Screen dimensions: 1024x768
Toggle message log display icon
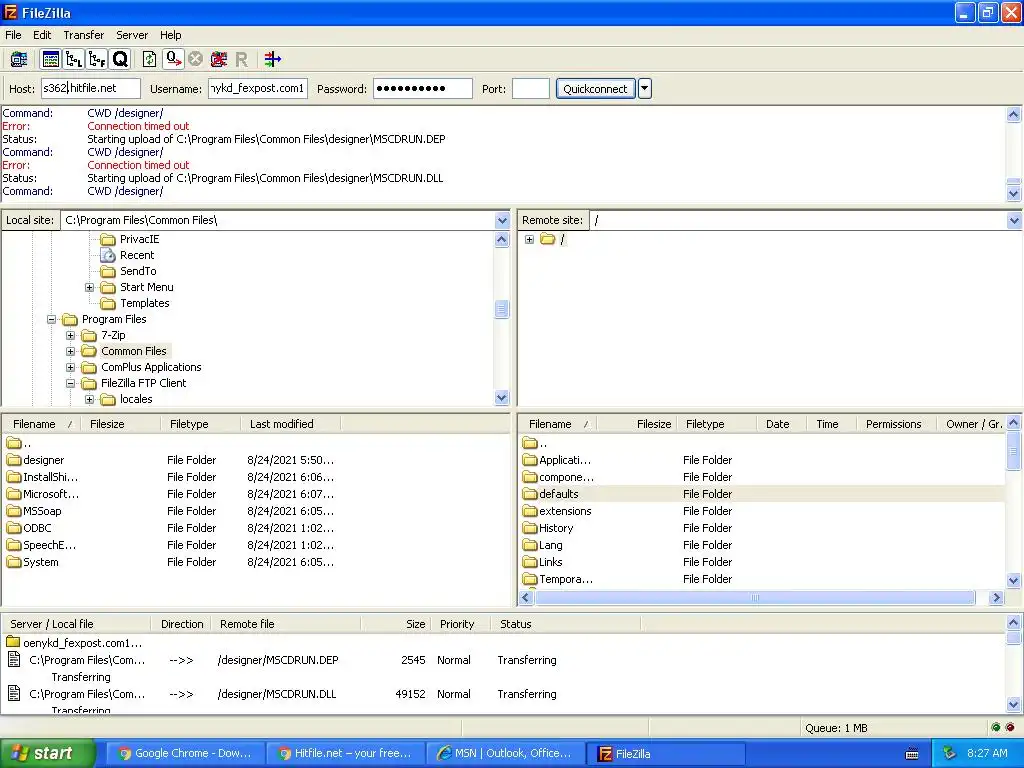click(50, 59)
